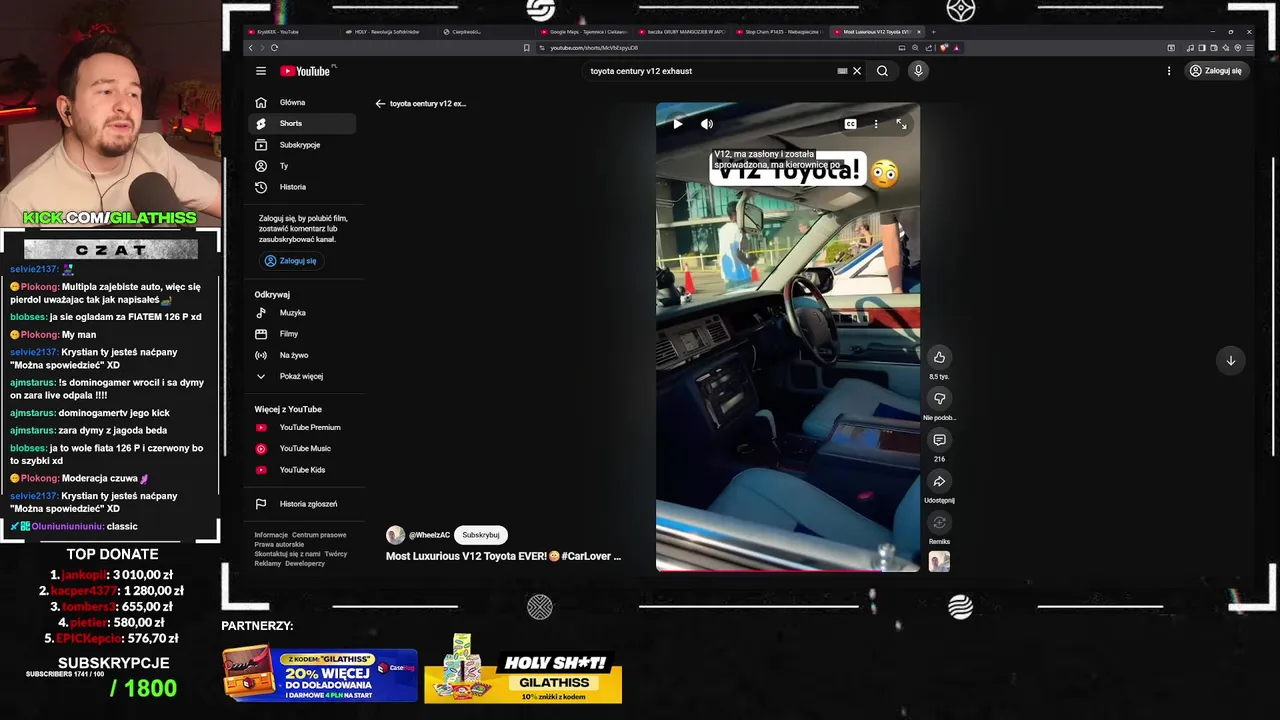Browse Na żywo live streams
The width and height of the screenshot is (1280, 720).
pos(302,355)
